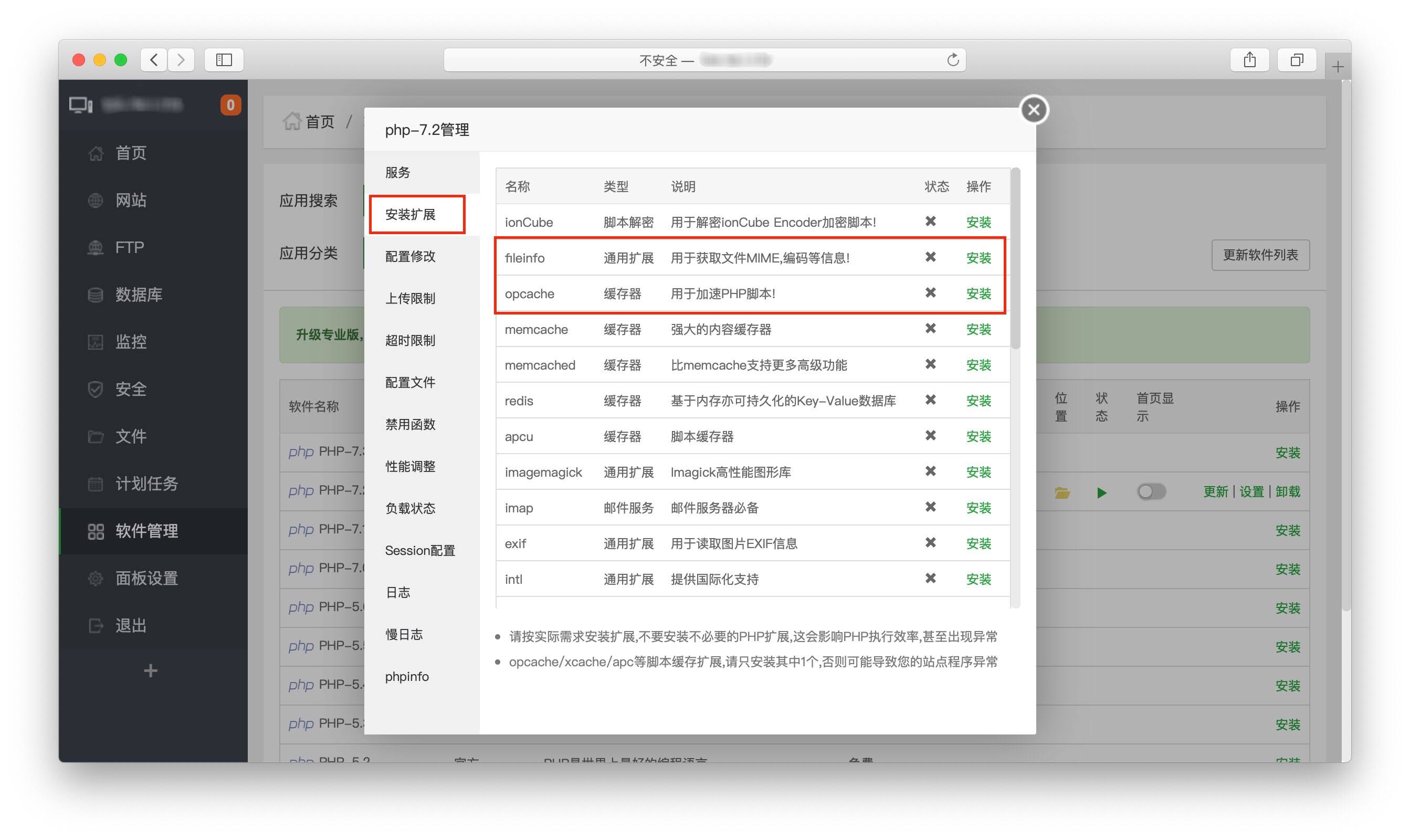
Task: Click the Safari sidebar toggle icon
Action: 224,59
